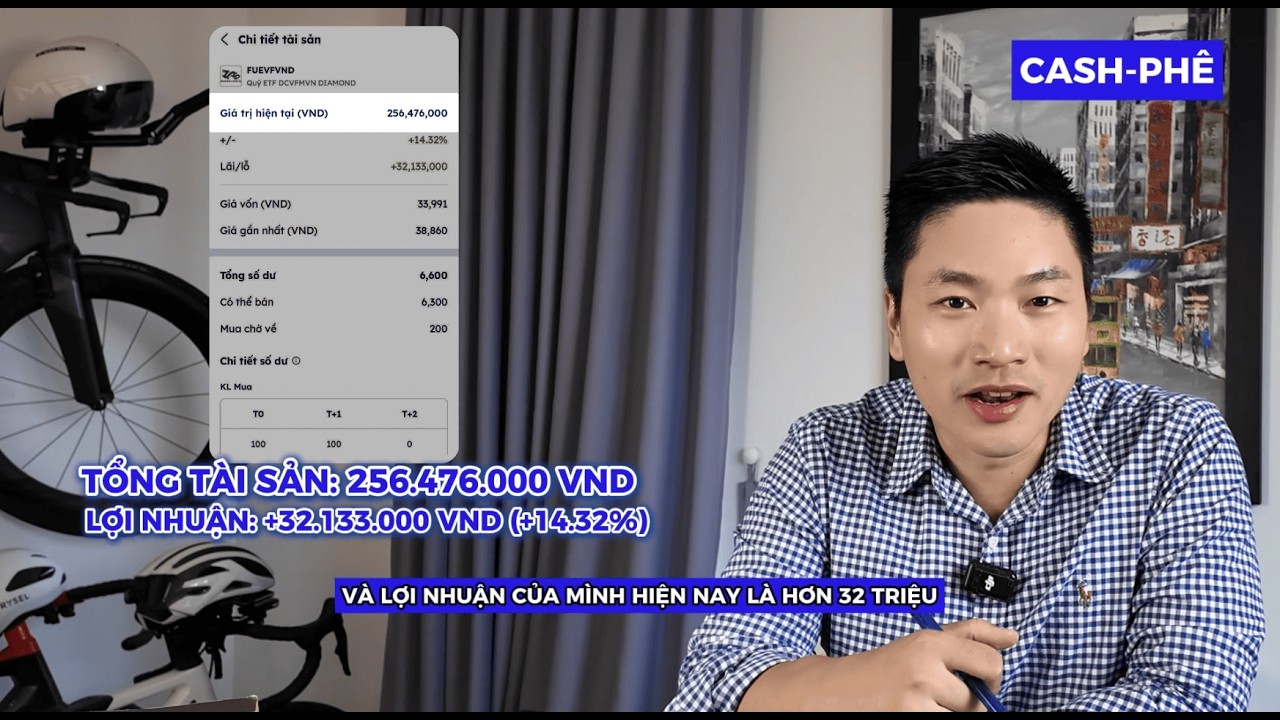Click the 0 value under T+2
This screenshot has width=1280, height=720.
410,444
